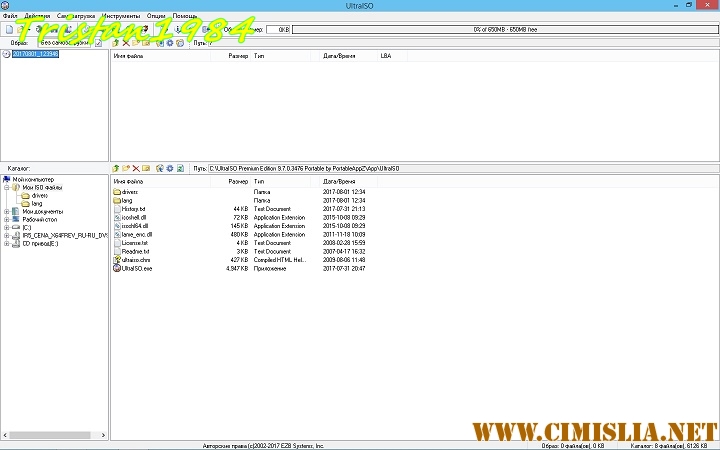720x450 pixels.
Task: Create new folder in Каталог toolbar
Action: tap(126, 169)
